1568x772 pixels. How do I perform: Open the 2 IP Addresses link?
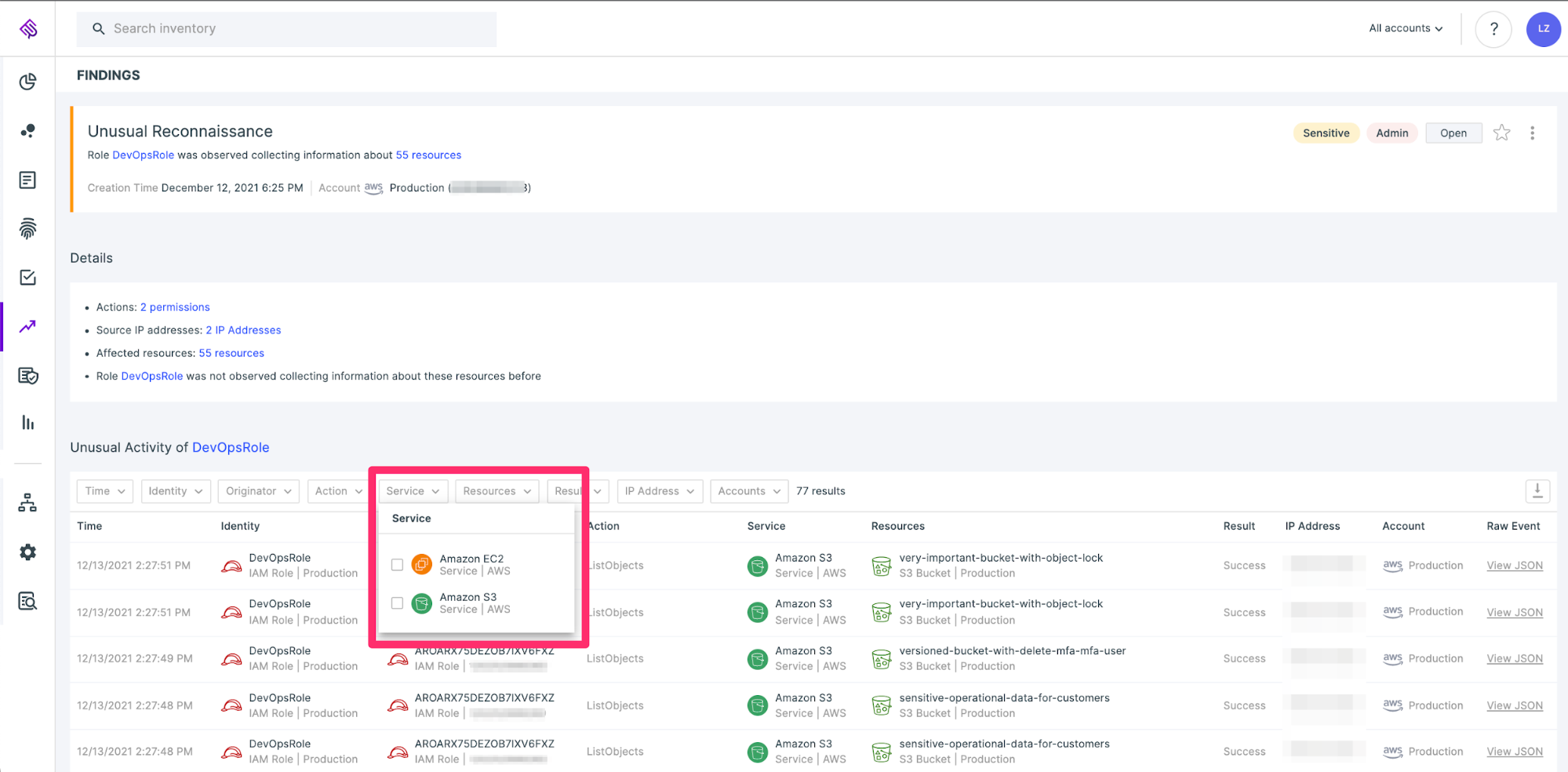coord(243,330)
